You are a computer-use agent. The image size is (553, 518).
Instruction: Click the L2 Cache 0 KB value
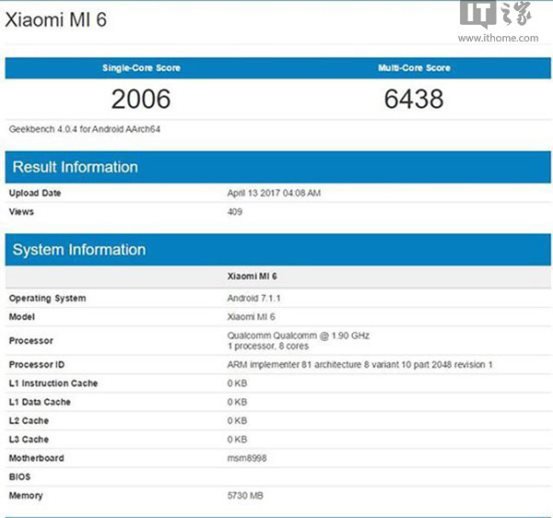(x=237, y=421)
